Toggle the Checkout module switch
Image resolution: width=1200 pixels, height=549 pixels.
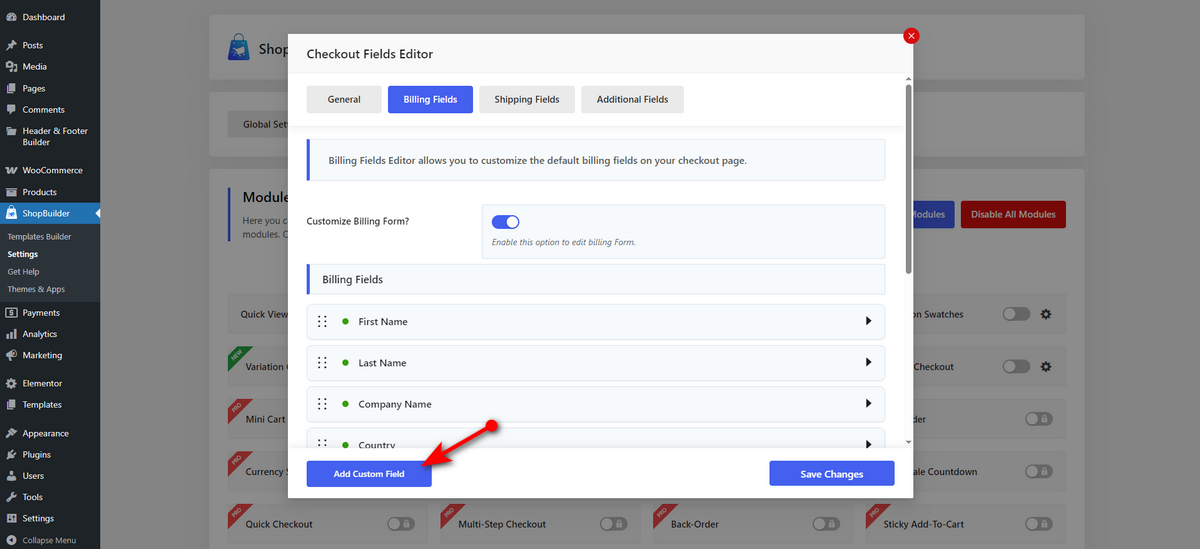click(1016, 367)
